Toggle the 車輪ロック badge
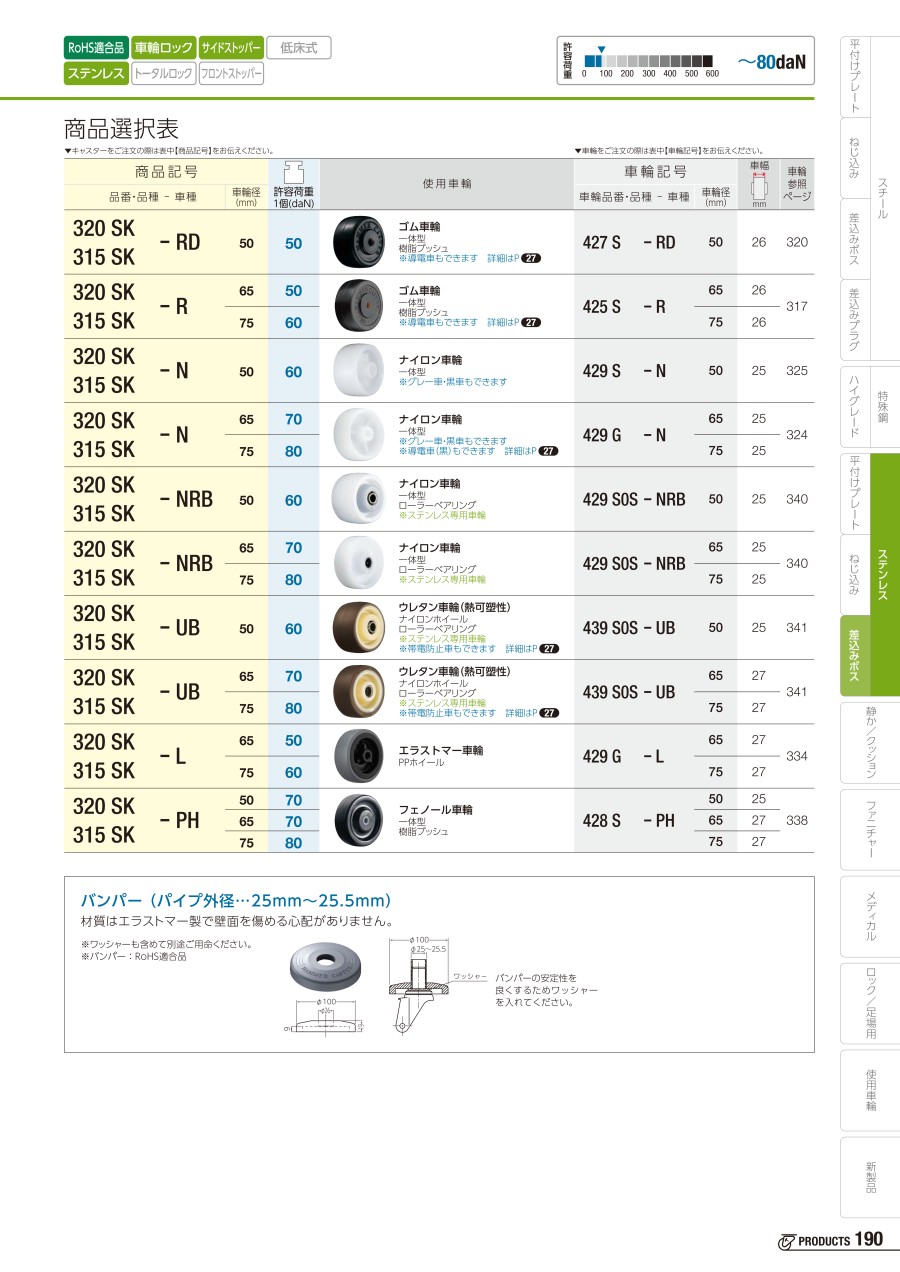The height and width of the screenshot is (1272, 900). point(163,47)
